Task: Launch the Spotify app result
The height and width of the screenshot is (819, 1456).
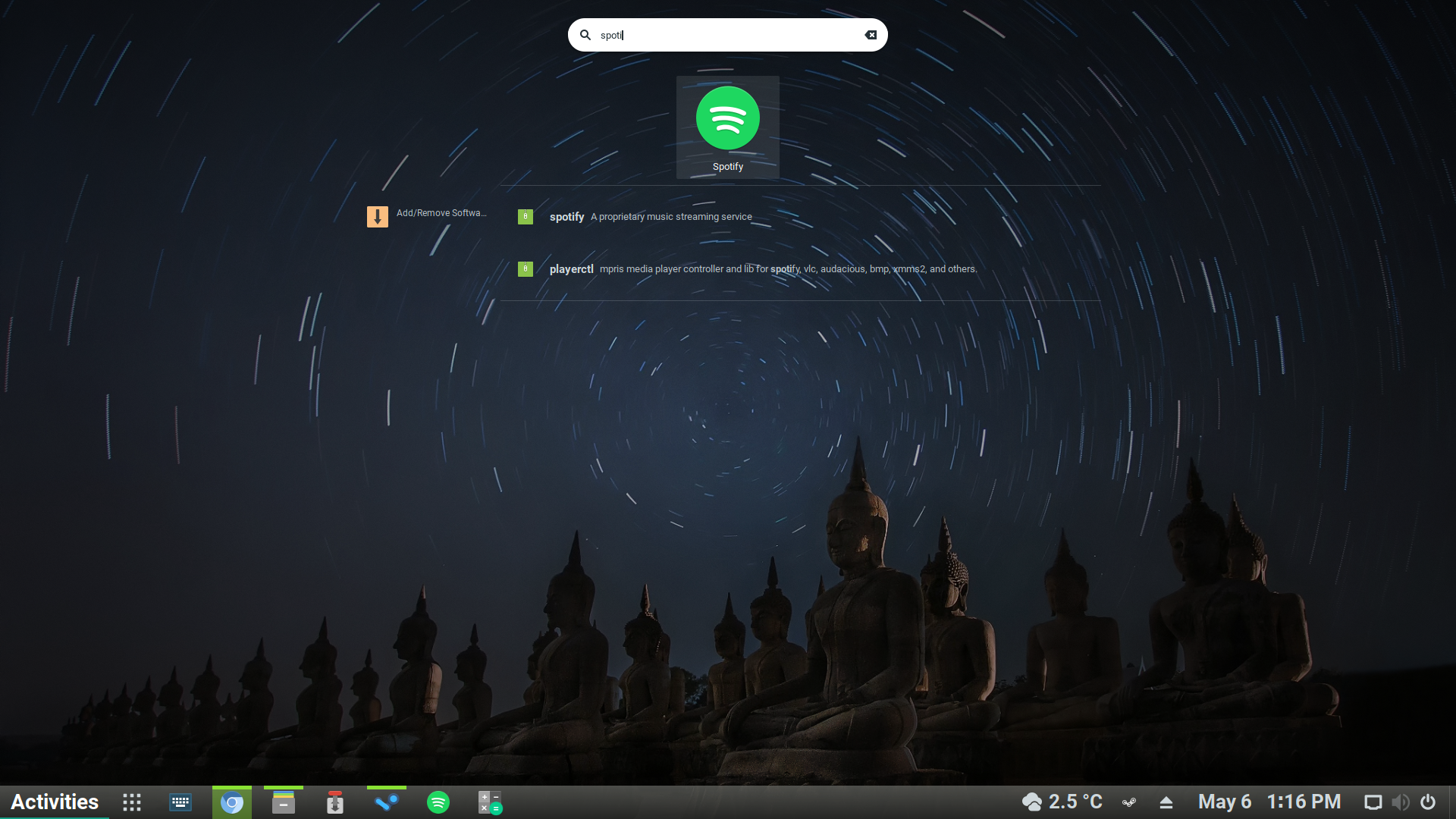Action: tap(727, 127)
